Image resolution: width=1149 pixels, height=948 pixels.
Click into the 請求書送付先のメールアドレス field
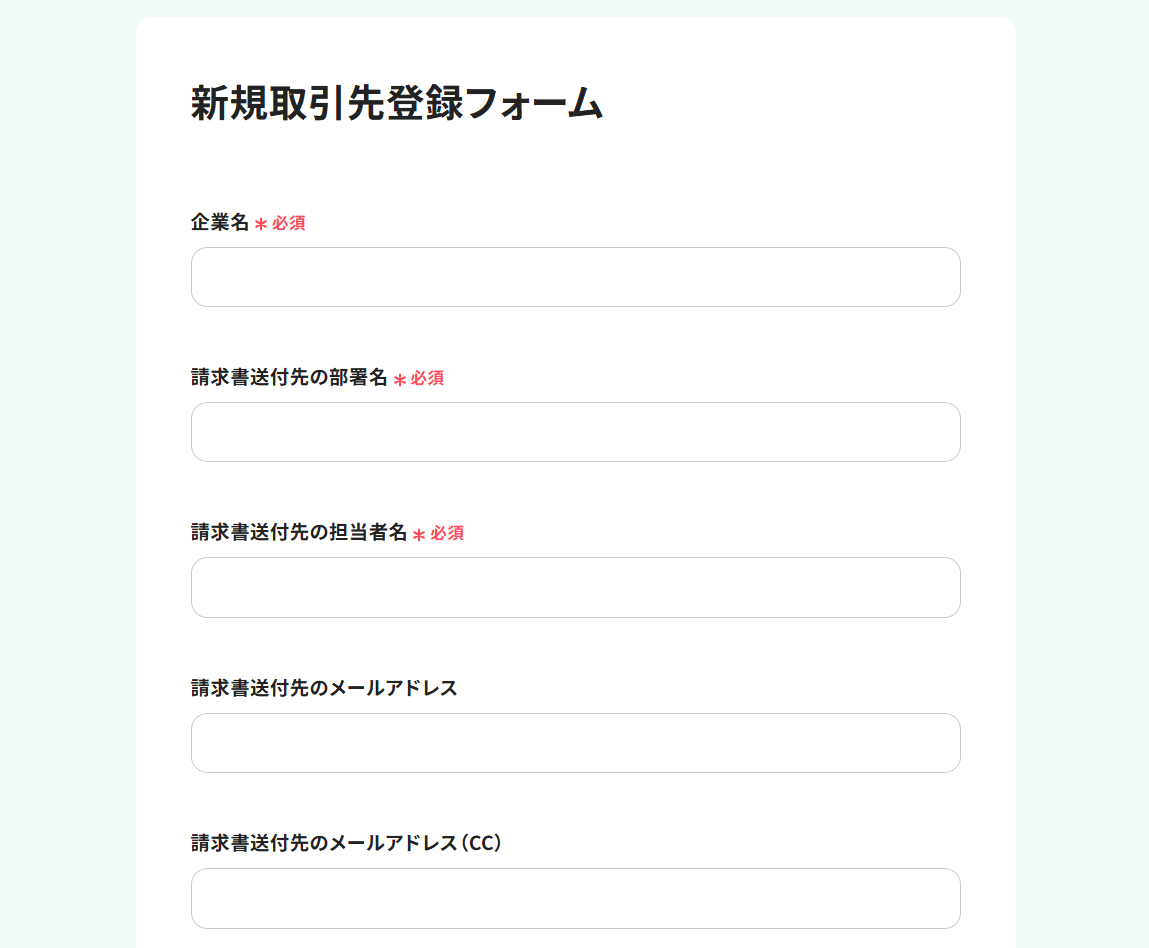click(x=575, y=743)
